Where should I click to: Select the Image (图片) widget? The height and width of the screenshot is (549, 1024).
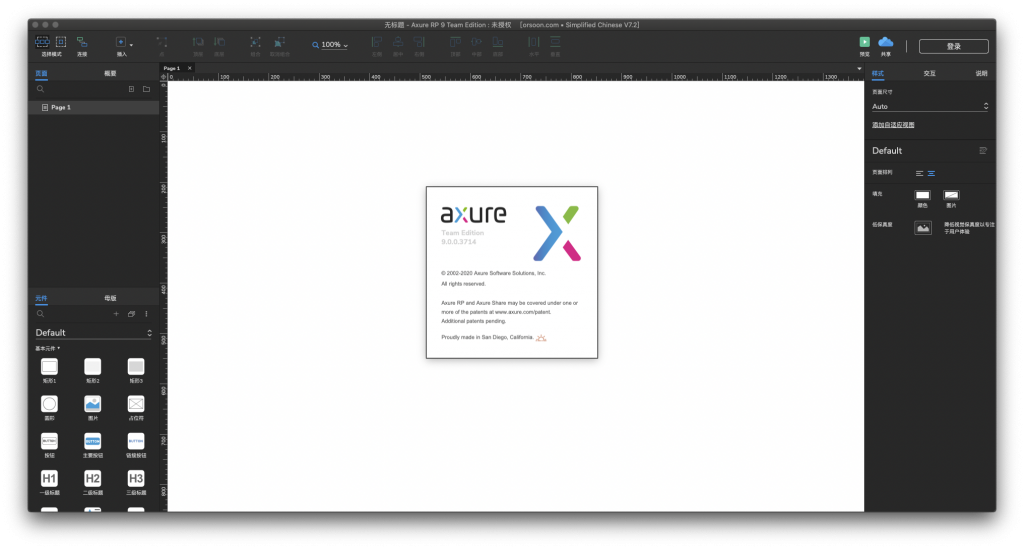point(93,407)
